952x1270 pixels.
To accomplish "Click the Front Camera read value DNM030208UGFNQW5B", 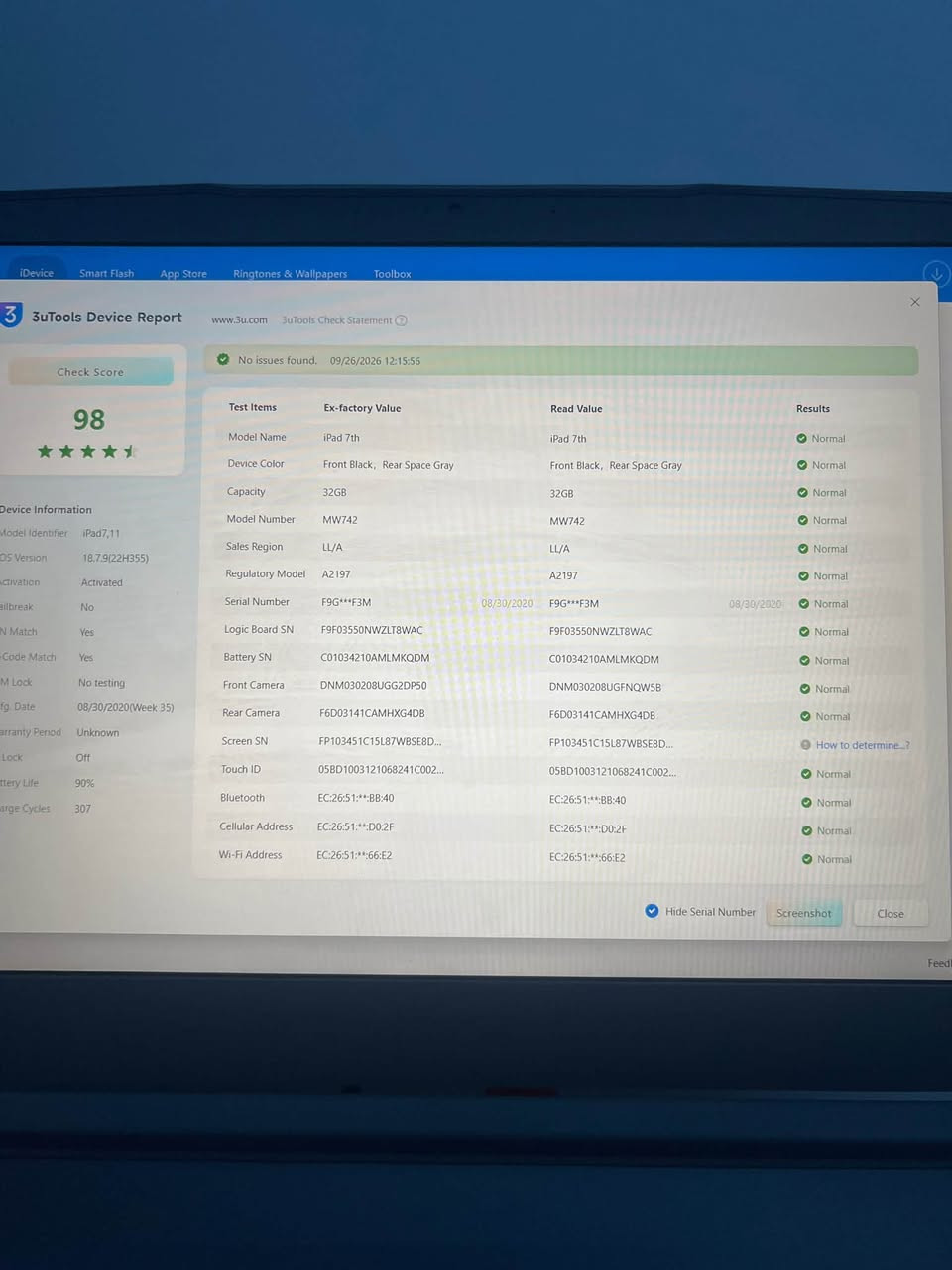I will [x=605, y=687].
